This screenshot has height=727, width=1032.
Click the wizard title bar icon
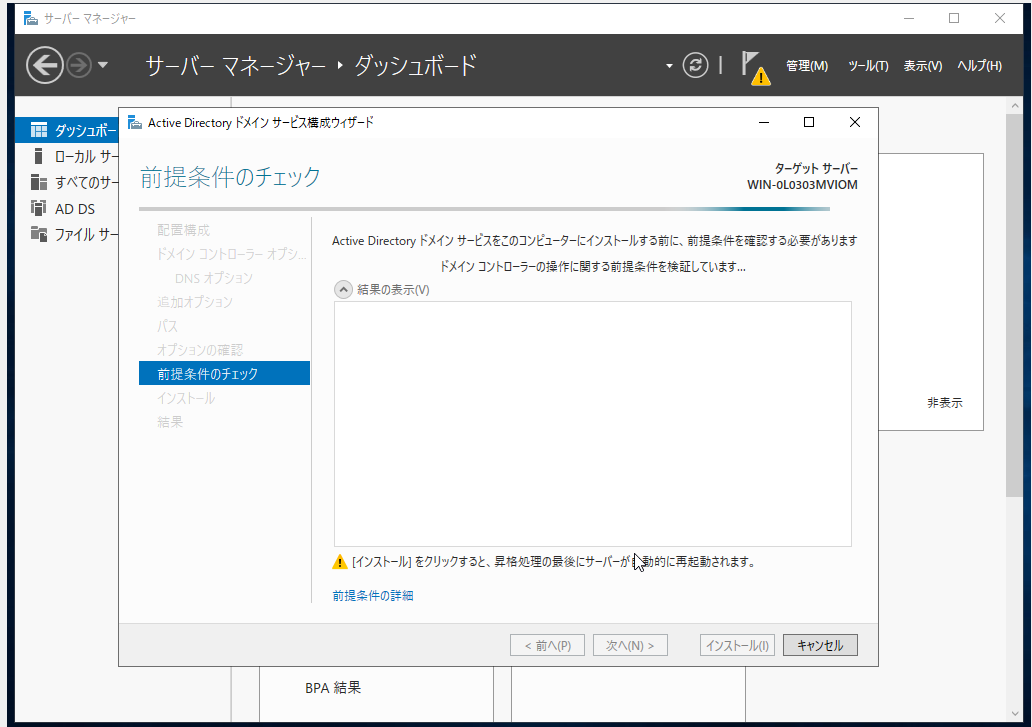[135, 122]
